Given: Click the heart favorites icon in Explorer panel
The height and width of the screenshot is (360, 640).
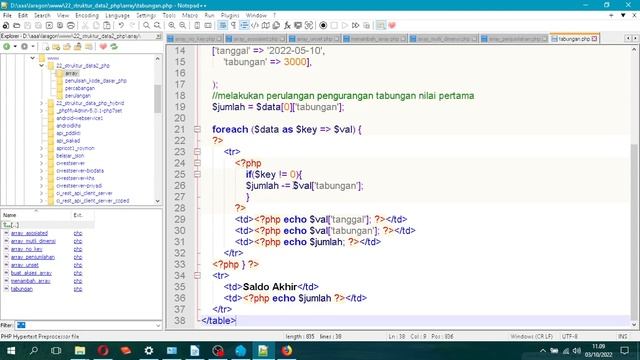Looking at the screenshot, I should point(103,47).
